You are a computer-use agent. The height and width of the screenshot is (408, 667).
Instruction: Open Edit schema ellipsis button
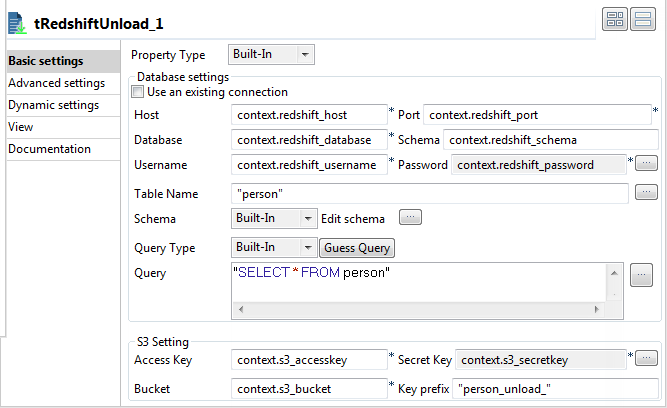411,218
